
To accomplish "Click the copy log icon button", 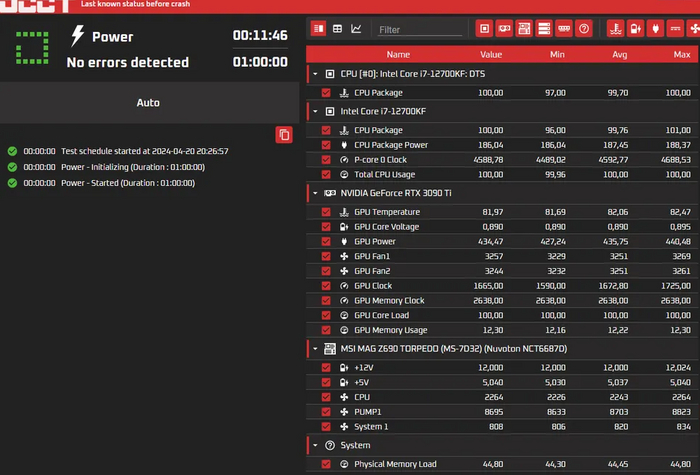I will pyautogui.click(x=284, y=134).
